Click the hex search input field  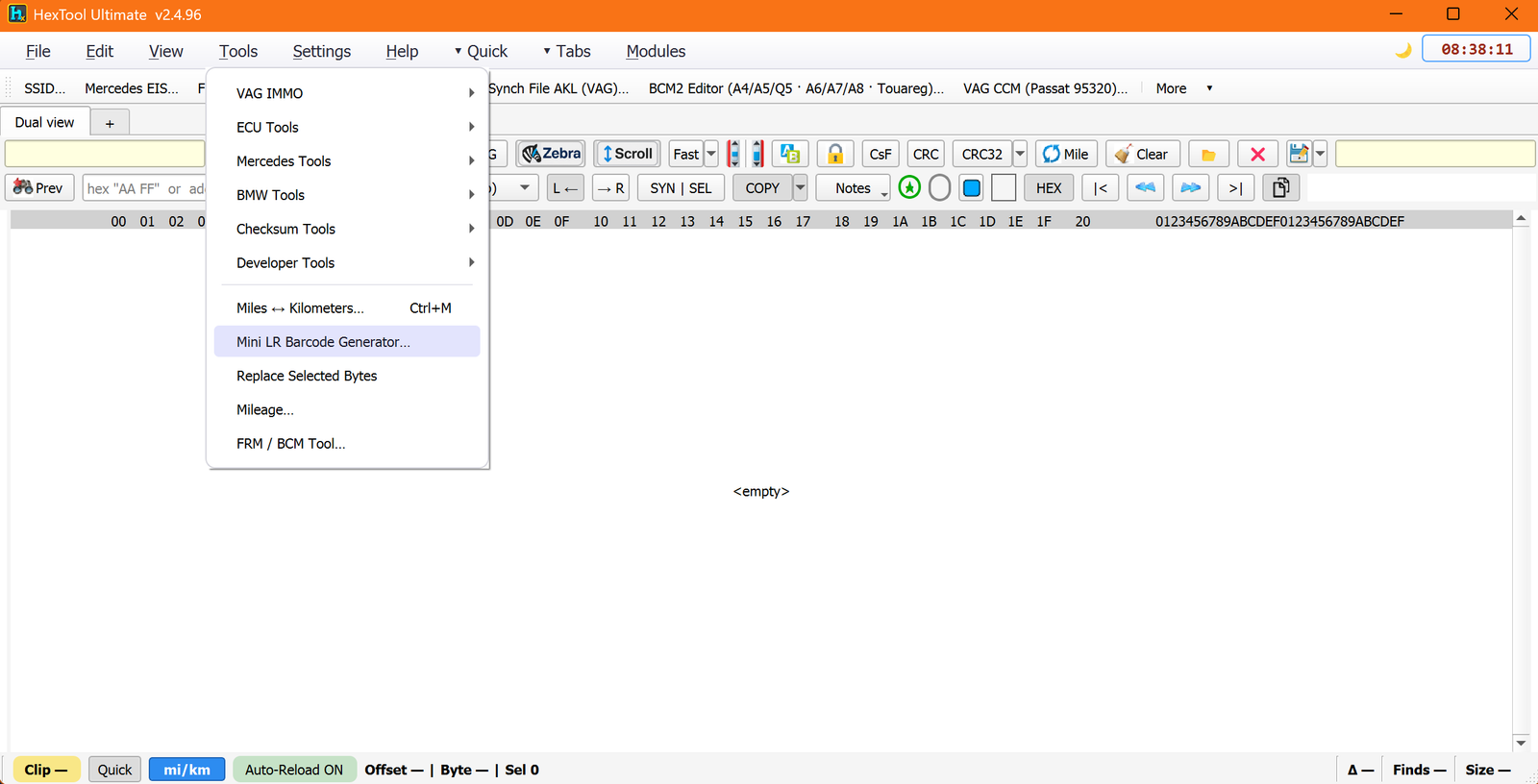pyautogui.click(x=144, y=188)
